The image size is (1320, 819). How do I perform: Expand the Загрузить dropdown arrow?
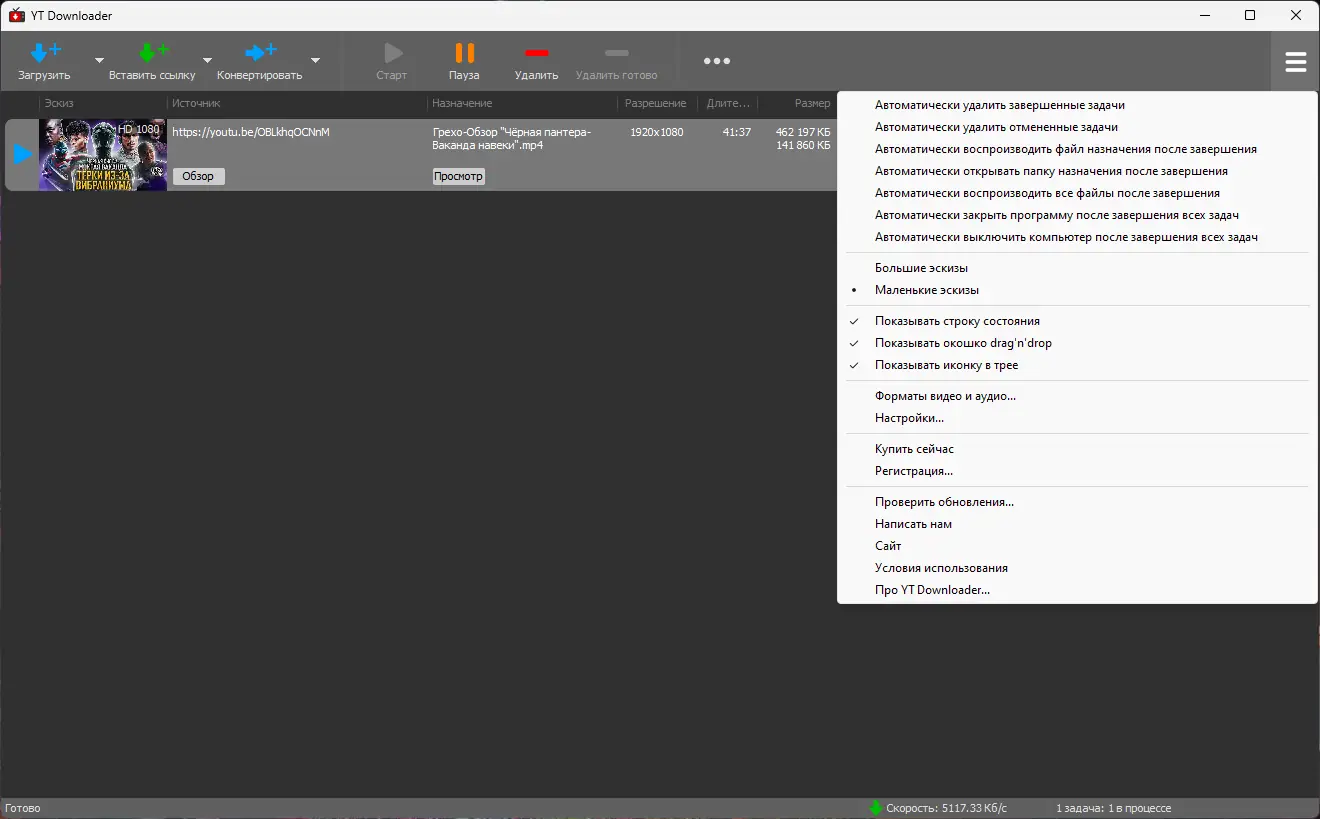point(99,60)
